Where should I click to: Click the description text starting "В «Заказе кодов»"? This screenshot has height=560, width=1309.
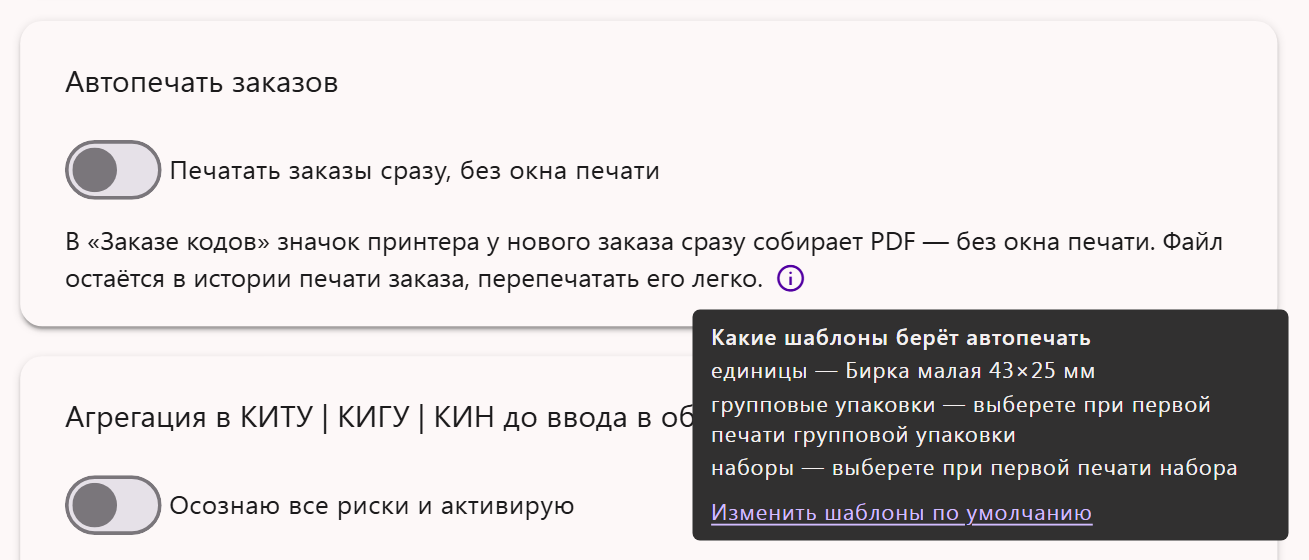[x=644, y=260]
